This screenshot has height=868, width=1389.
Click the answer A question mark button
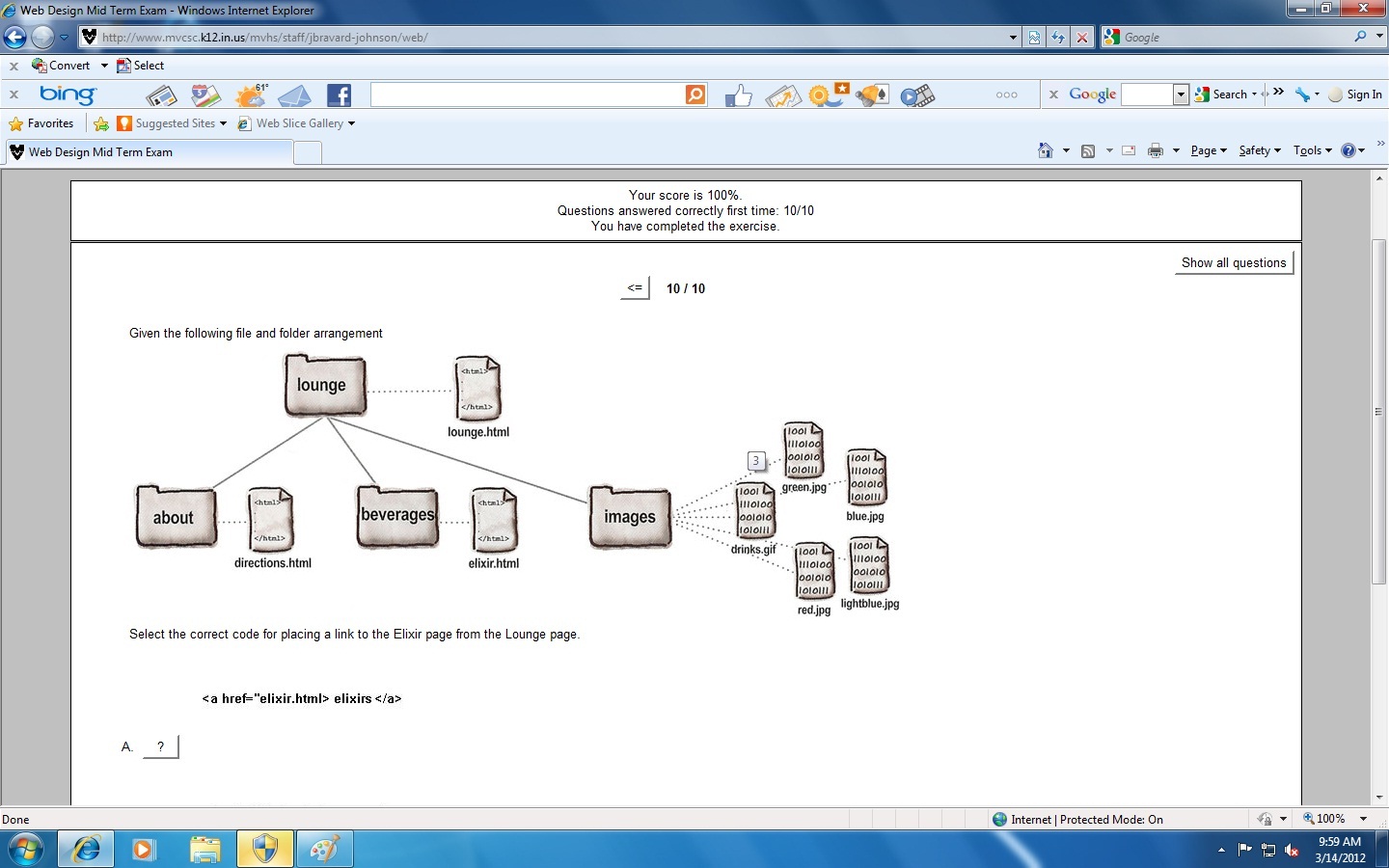[160, 746]
